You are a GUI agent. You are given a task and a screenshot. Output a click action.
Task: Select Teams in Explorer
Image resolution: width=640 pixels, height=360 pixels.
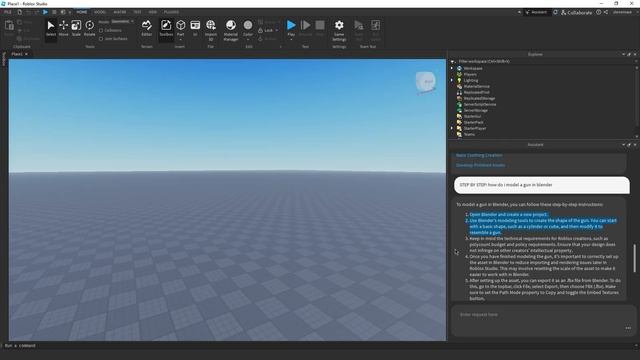pos(469,134)
